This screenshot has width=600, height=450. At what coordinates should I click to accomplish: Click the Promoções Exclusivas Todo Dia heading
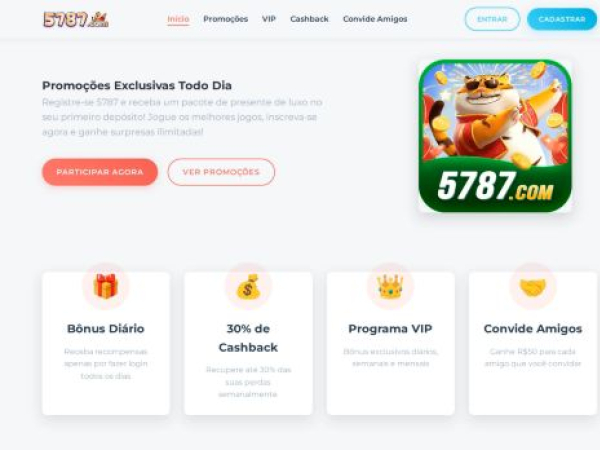[x=137, y=85]
